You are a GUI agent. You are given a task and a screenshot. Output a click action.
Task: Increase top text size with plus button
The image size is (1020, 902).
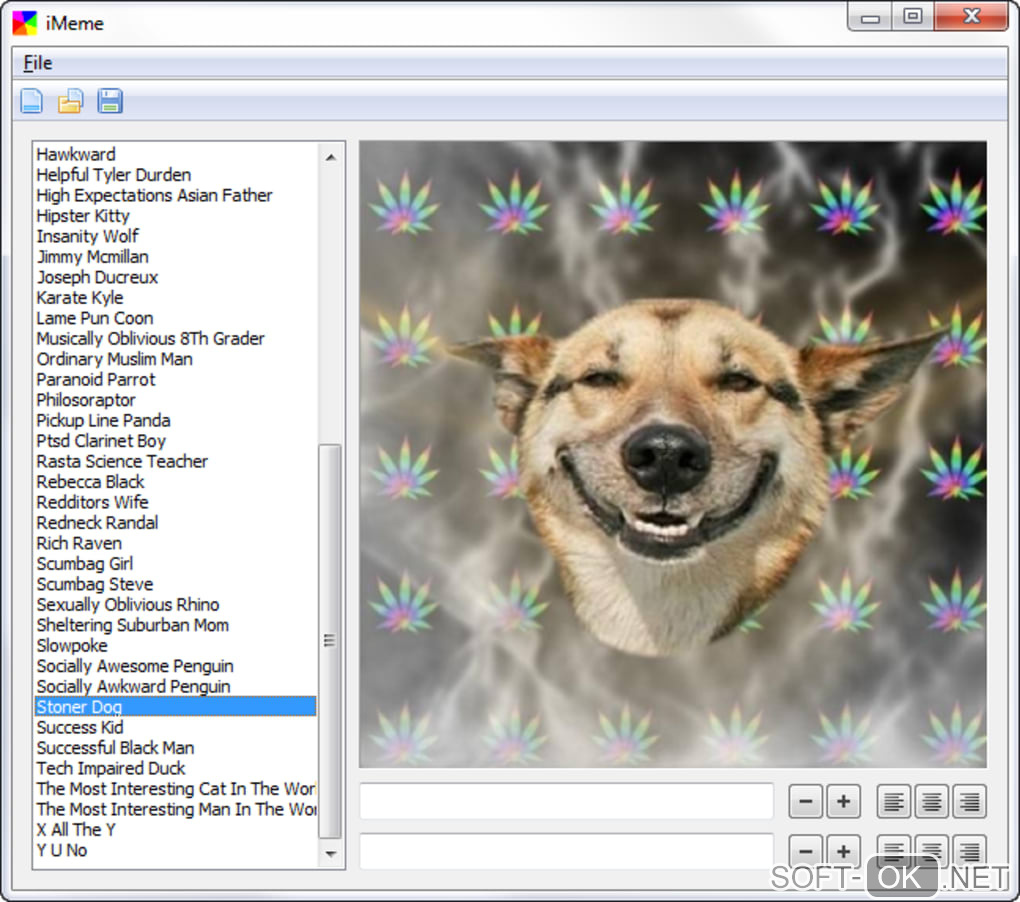click(x=844, y=801)
